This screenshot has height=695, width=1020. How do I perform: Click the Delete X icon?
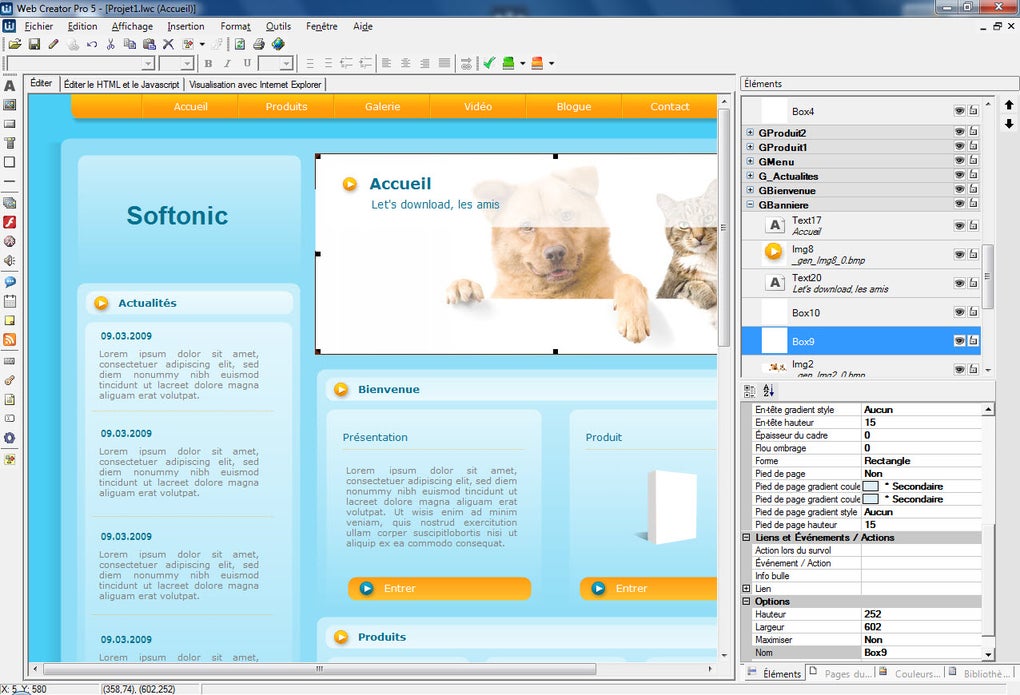pos(168,44)
